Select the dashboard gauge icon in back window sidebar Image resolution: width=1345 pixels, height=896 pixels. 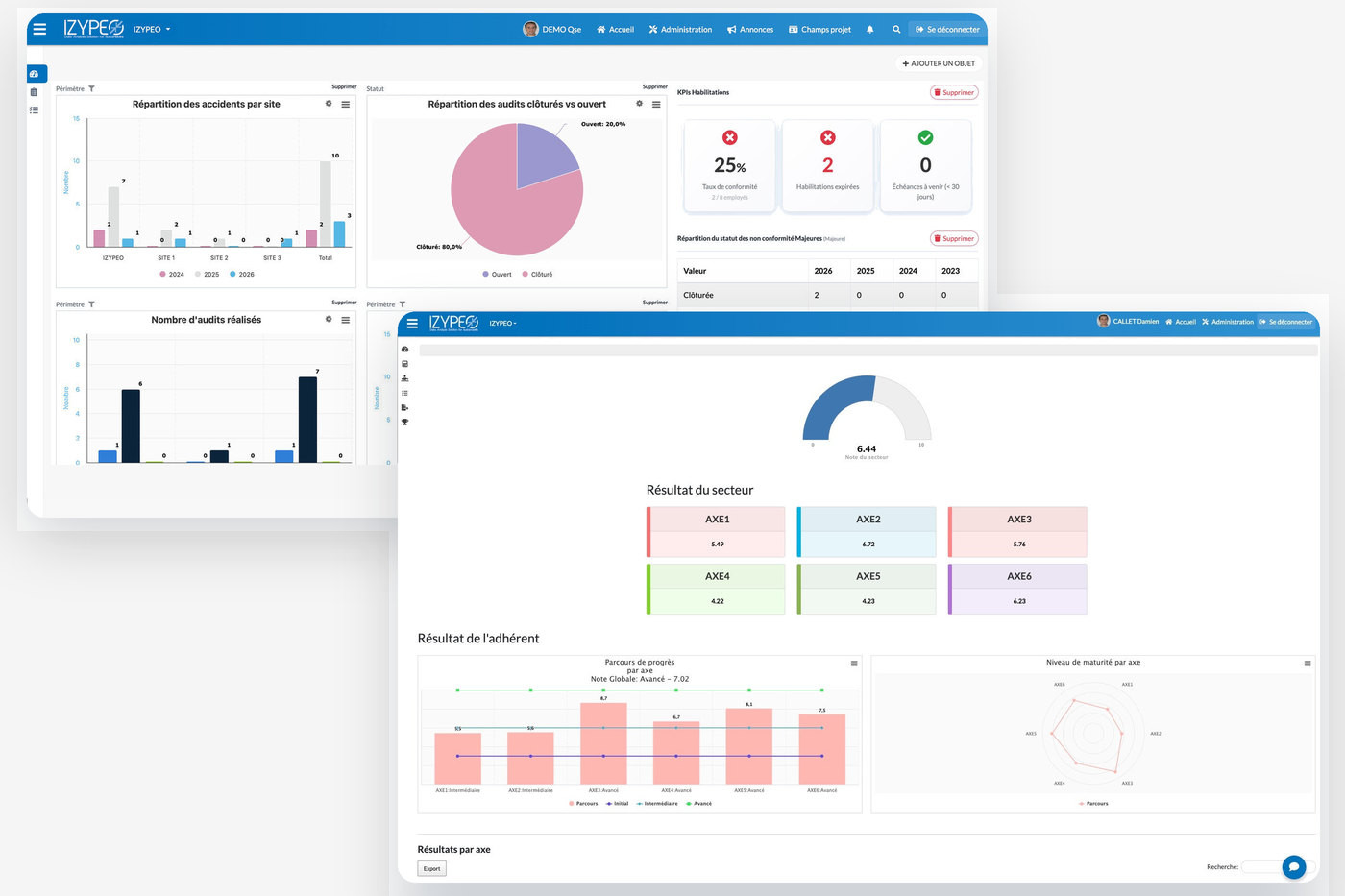click(35, 74)
